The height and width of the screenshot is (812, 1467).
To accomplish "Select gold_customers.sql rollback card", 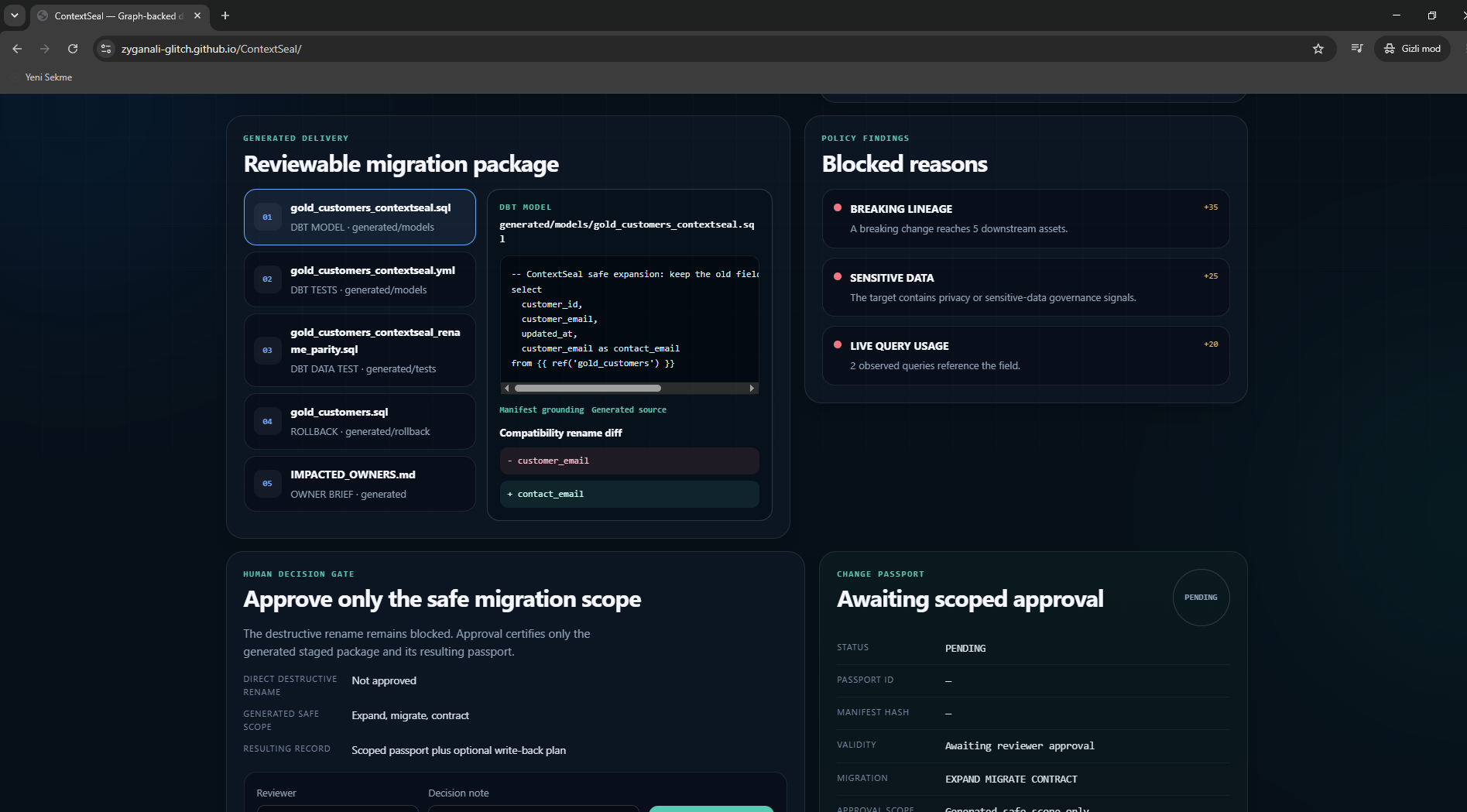I will pyautogui.click(x=360, y=421).
